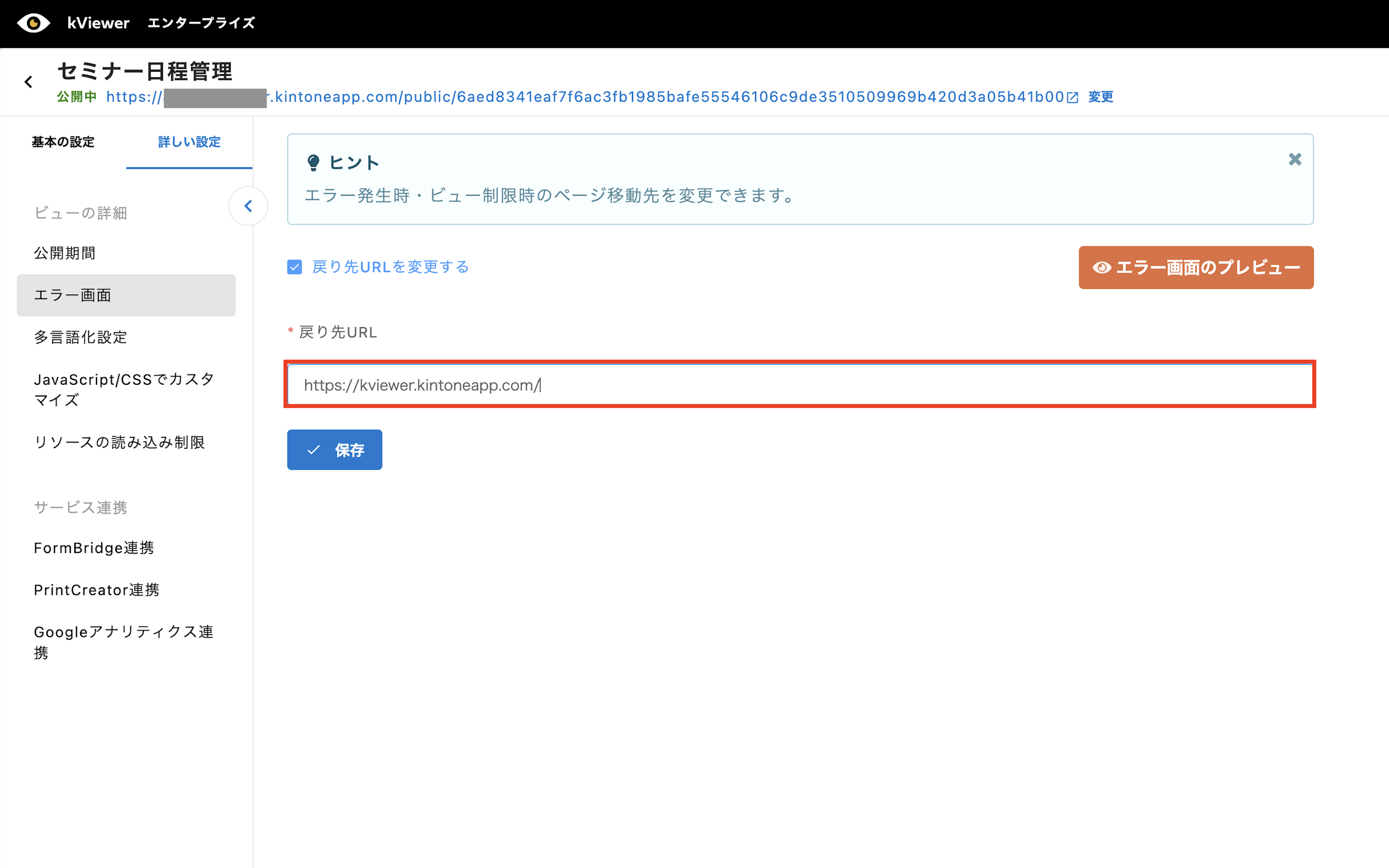Screen dimensions: 1389x868
Task: Open the public kintoneapp.com URL link
Action: tap(631, 97)
